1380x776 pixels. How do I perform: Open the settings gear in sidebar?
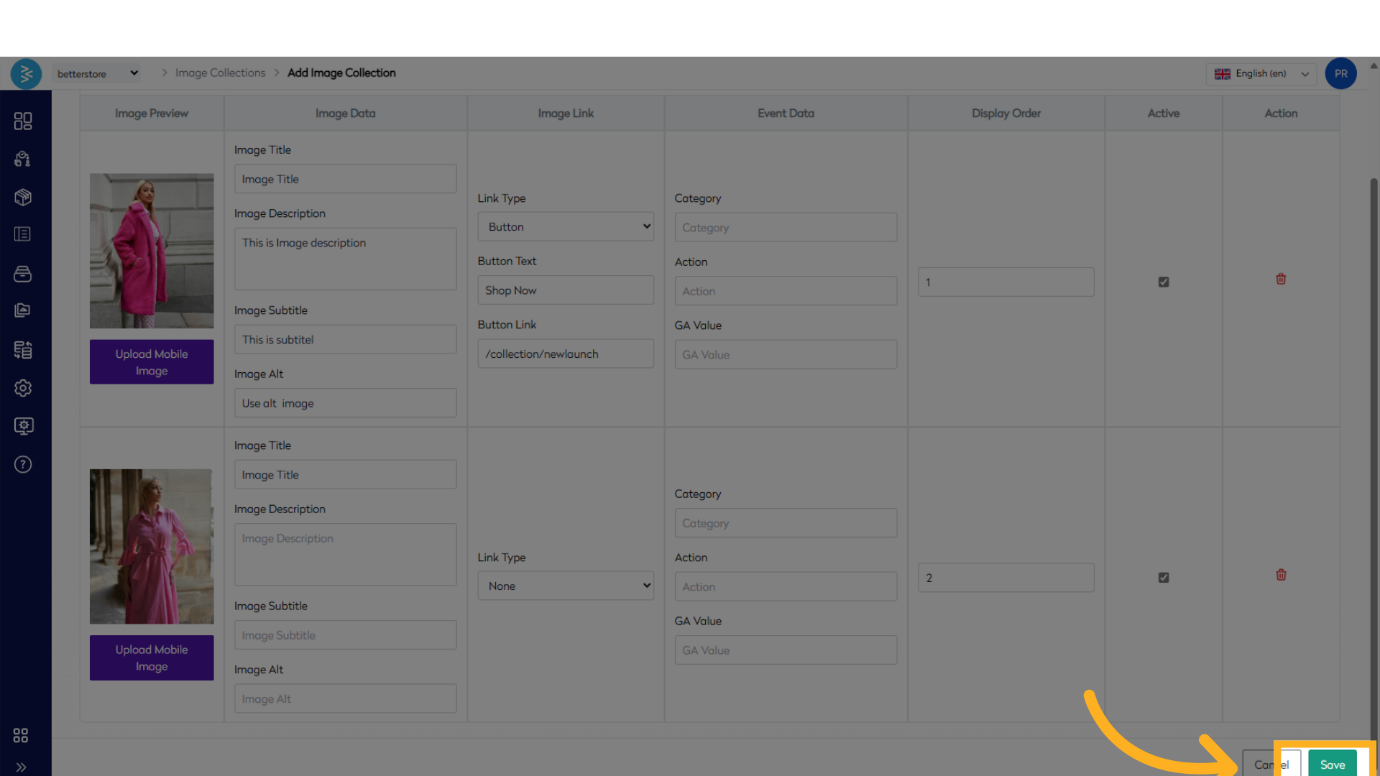[23, 388]
